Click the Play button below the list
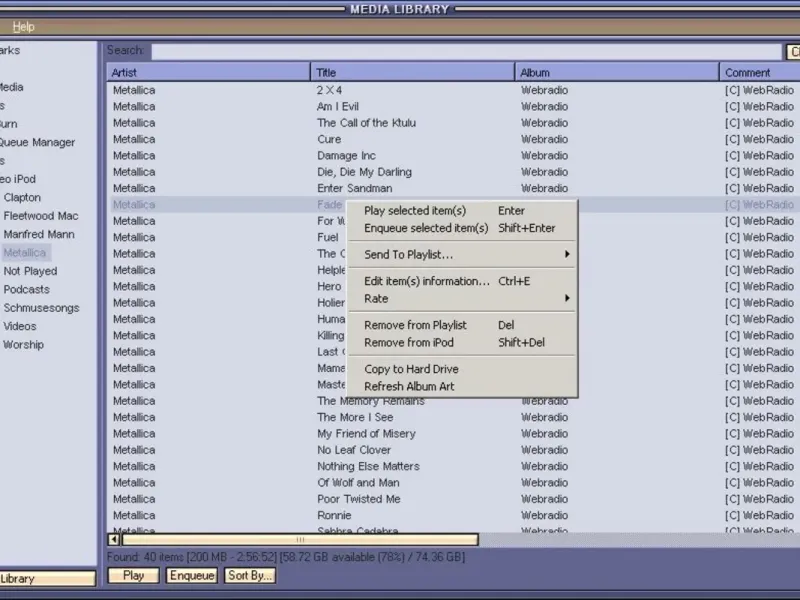800x600 pixels. point(133,576)
